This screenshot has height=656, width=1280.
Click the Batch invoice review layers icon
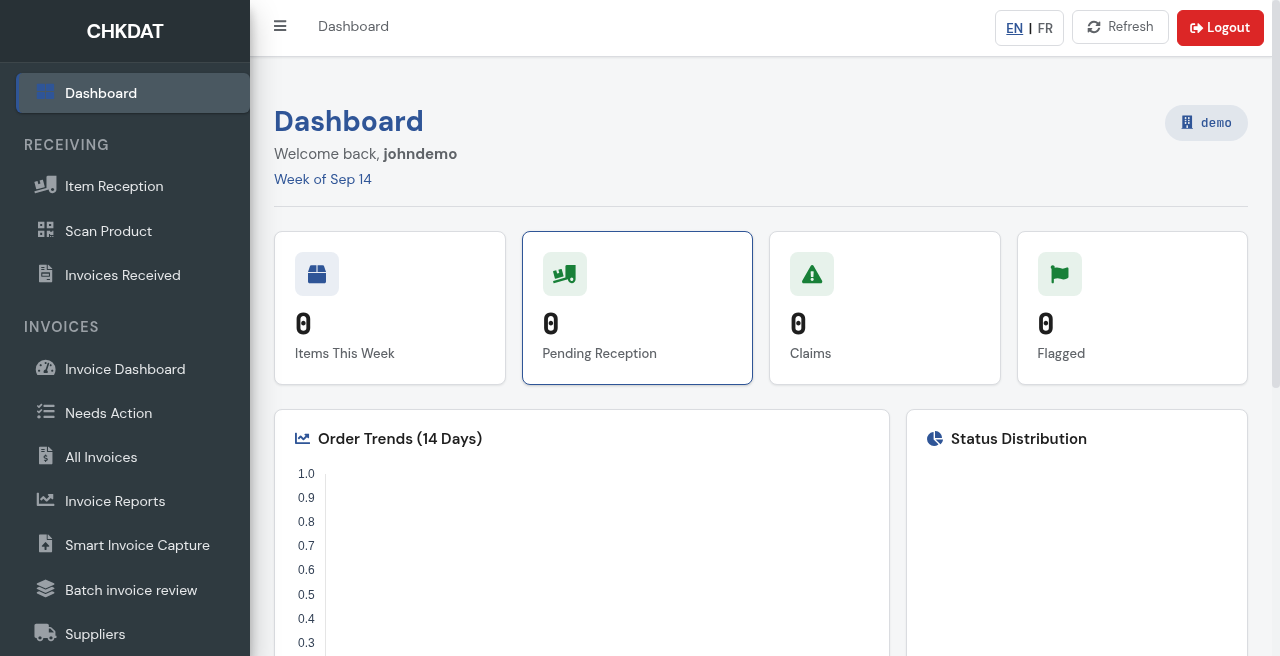pyautogui.click(x=45, y=589)
